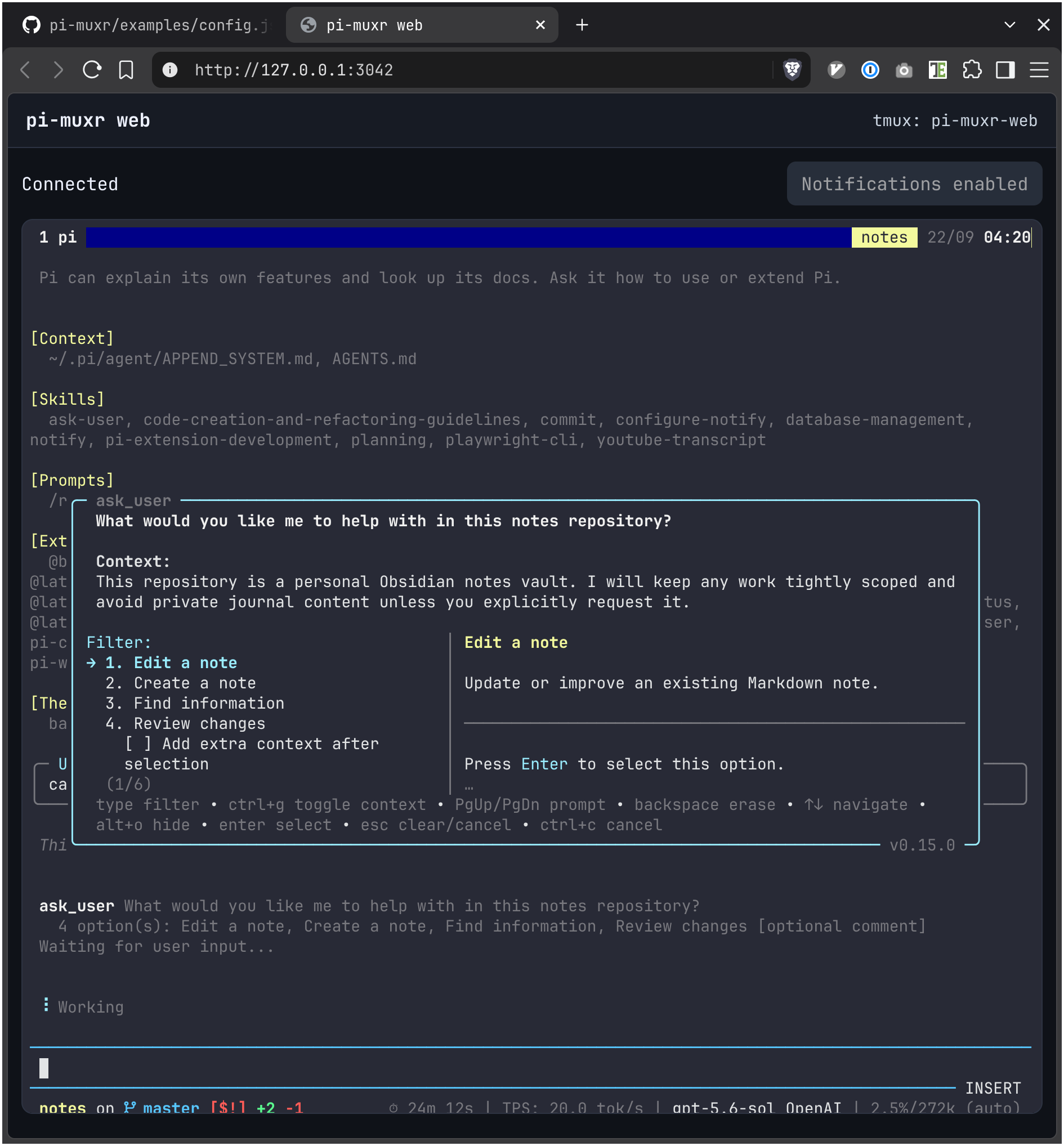The image size is (1064, 1146).
Task: Focus the URL address bar
Action: tap(481, 70)
